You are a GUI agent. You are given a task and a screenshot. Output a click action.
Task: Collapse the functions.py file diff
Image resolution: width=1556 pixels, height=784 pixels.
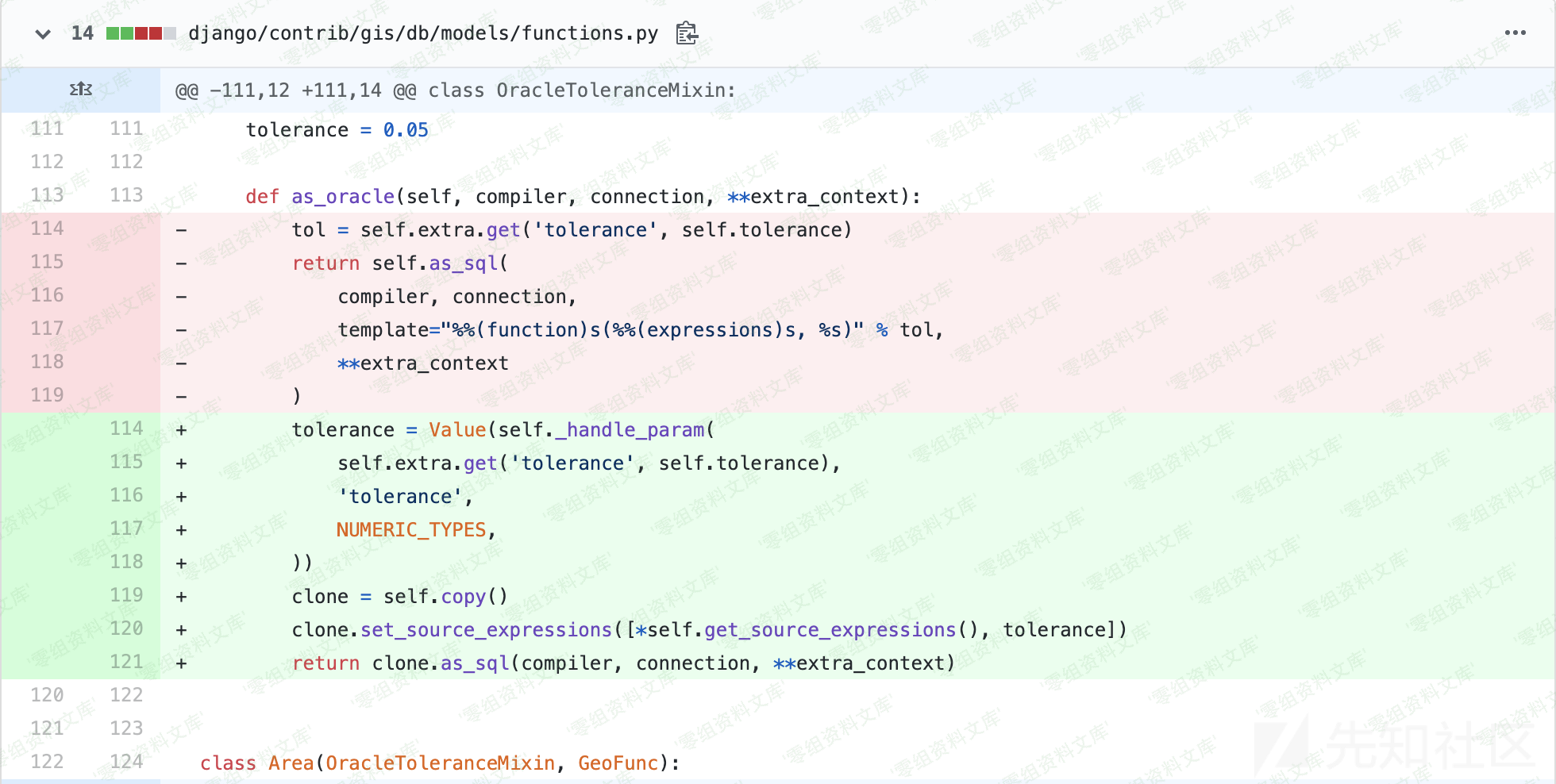[x=43, y=33]
